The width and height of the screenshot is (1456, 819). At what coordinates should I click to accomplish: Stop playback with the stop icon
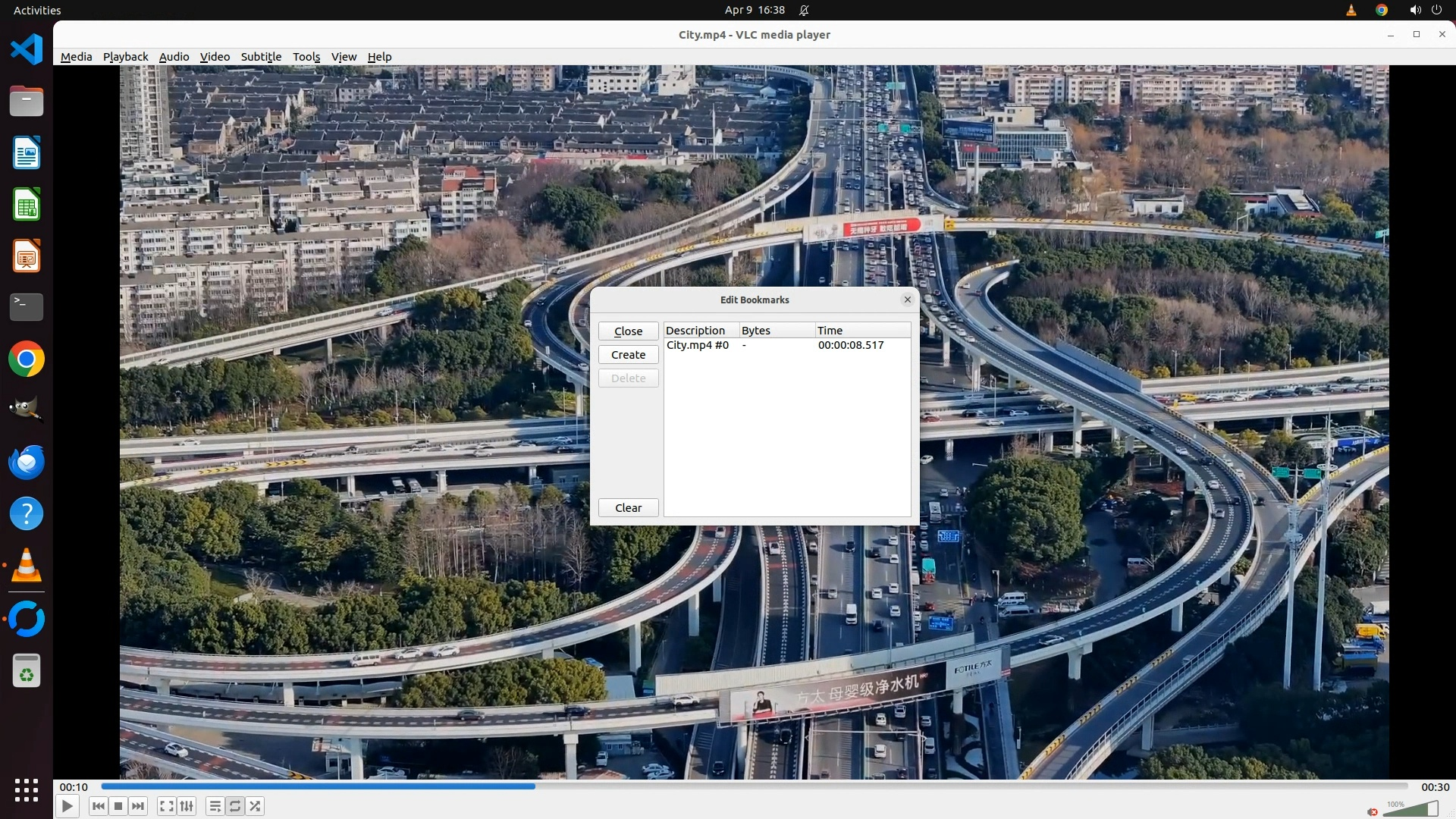[118, 806]
